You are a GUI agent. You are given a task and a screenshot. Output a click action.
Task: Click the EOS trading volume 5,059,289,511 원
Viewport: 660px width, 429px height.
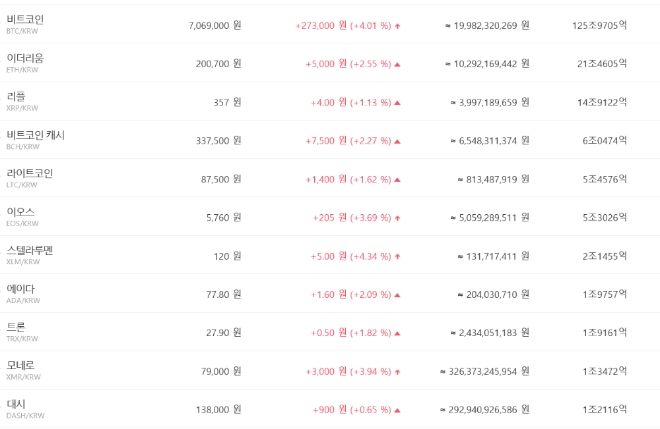click(489, 217)
